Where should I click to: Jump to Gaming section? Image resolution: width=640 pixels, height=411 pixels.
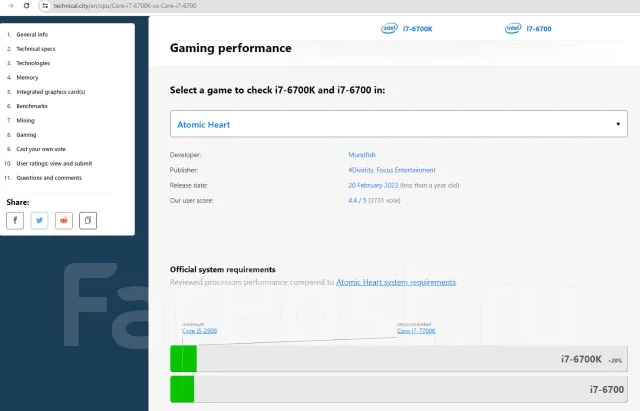point(26,135)
